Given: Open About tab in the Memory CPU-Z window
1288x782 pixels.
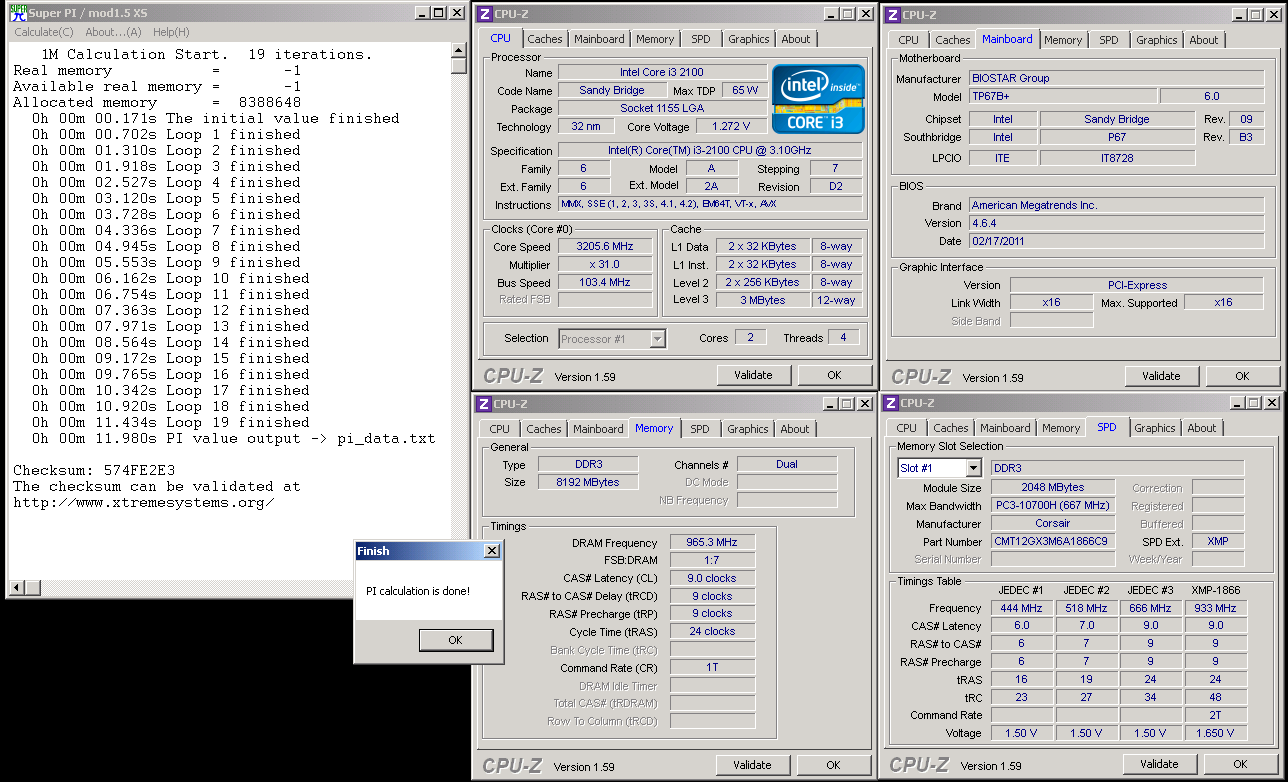Looking at the screenshot, I should [795, 429].
